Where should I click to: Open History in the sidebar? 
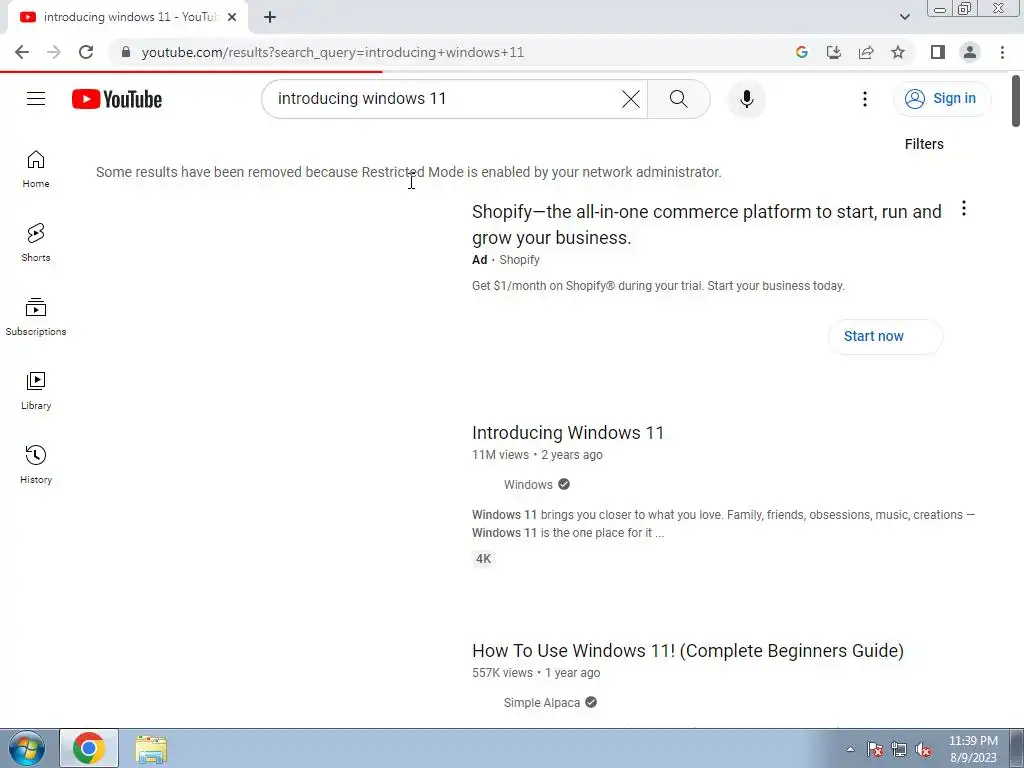(36, 464)
